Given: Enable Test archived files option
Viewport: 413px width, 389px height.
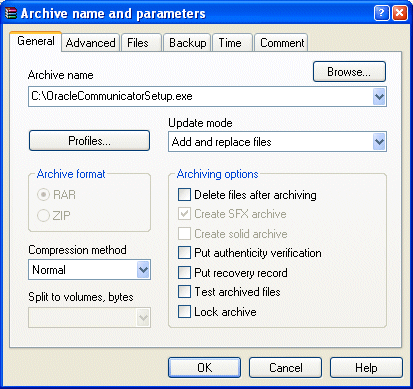Looking at the screenshot, I should point(184,292).
